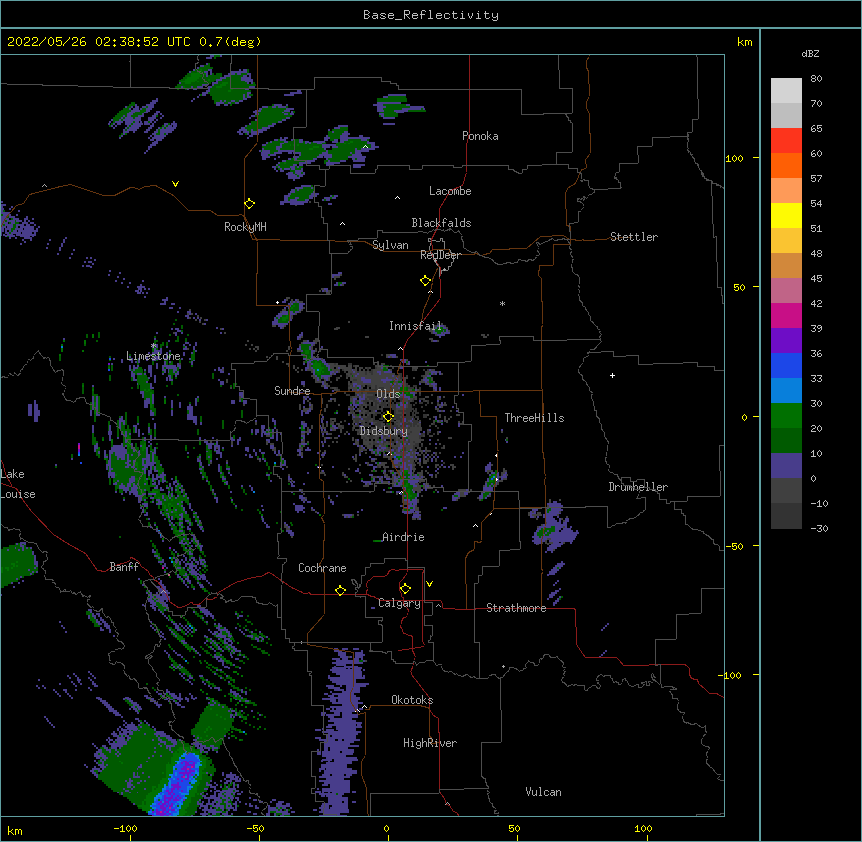862x842 pixels.
Task: Select the 39 dBZ purple color swatch
Action: click(x=786, y=341)
